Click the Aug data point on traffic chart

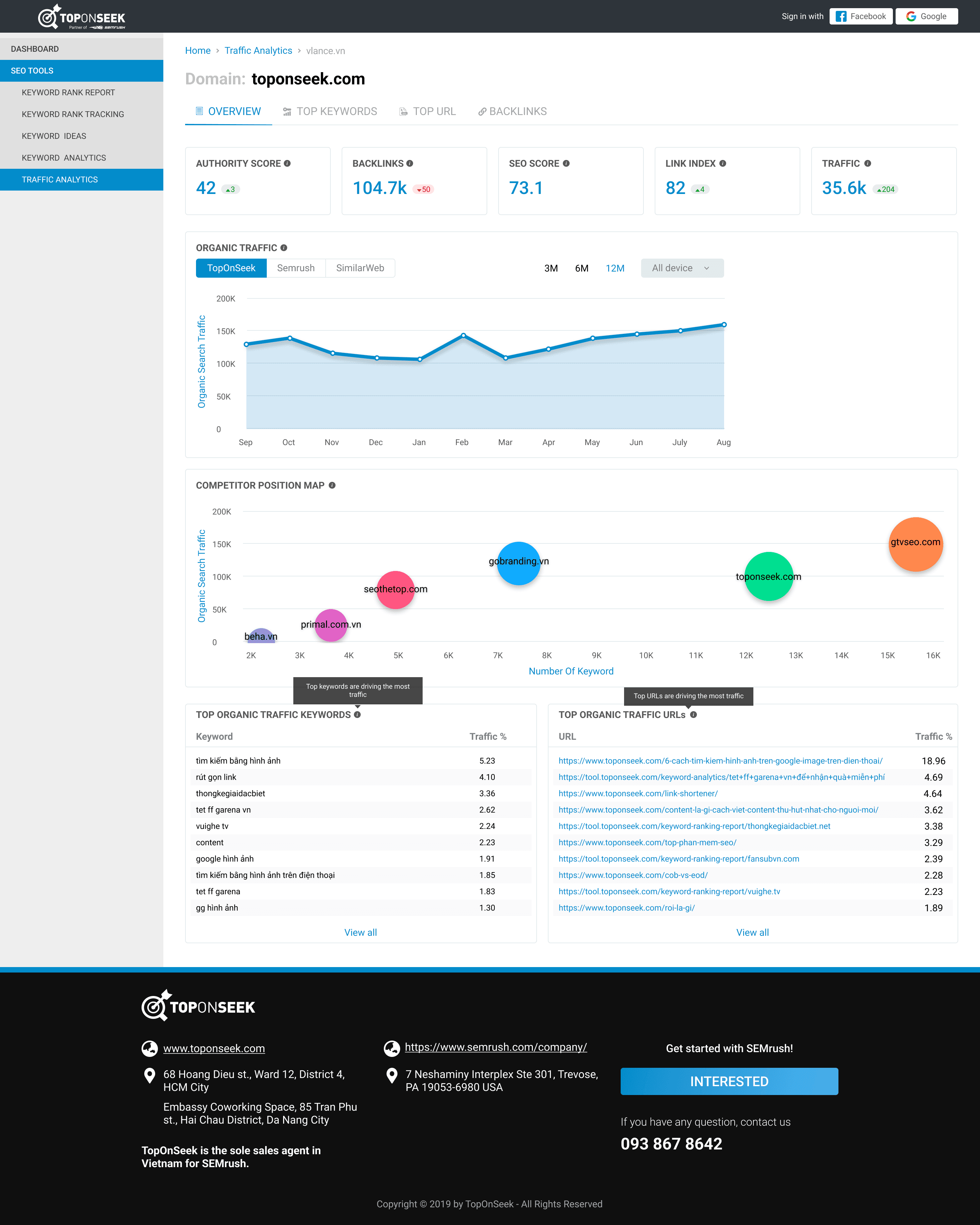[724, 324]
